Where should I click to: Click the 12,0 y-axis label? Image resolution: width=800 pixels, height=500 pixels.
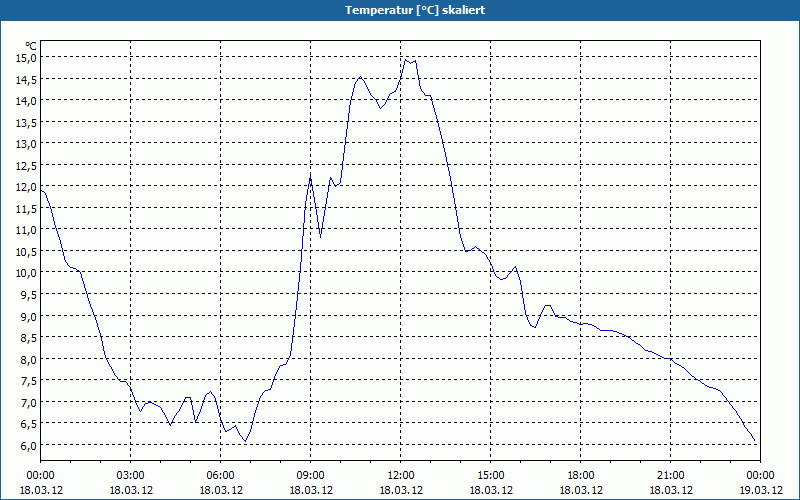27,187
